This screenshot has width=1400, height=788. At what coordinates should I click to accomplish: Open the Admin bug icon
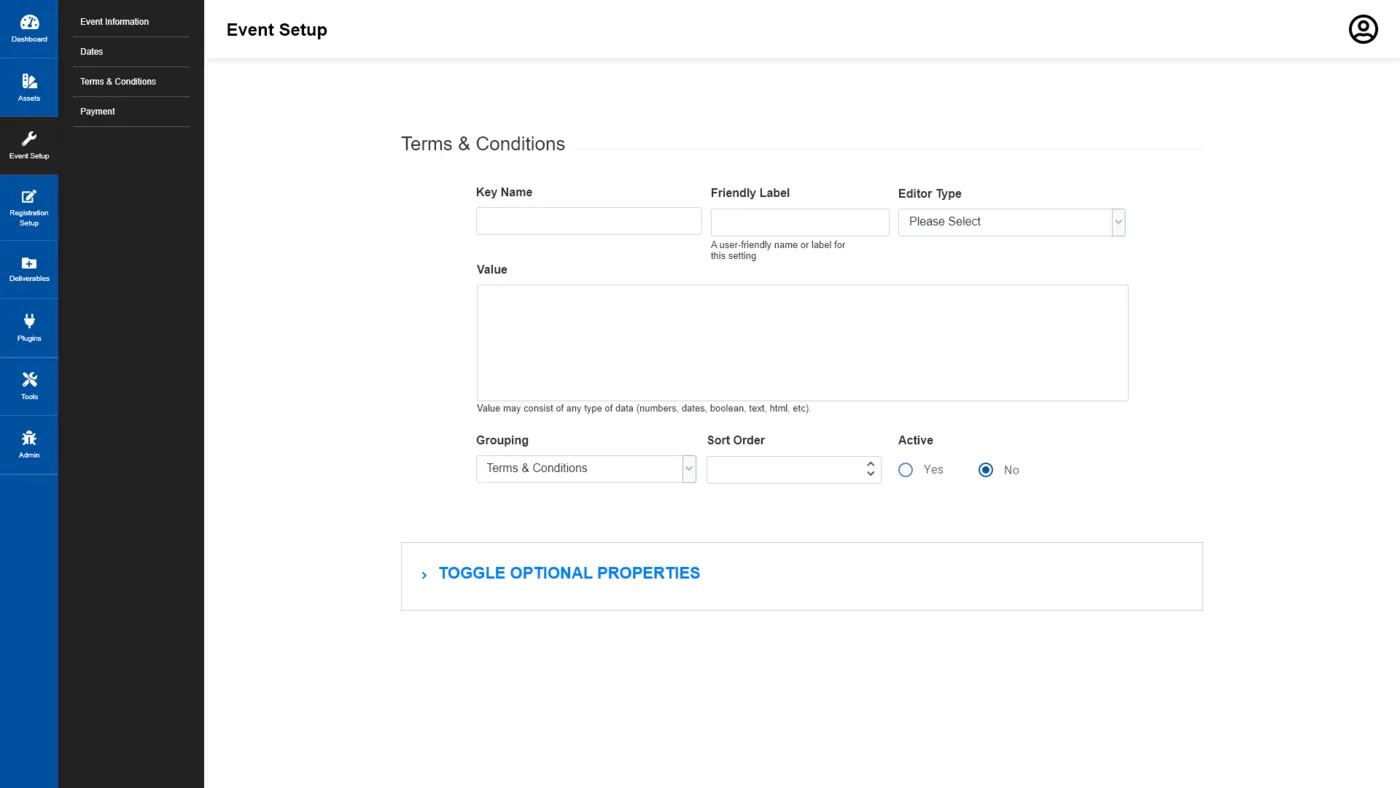(29, 438)
